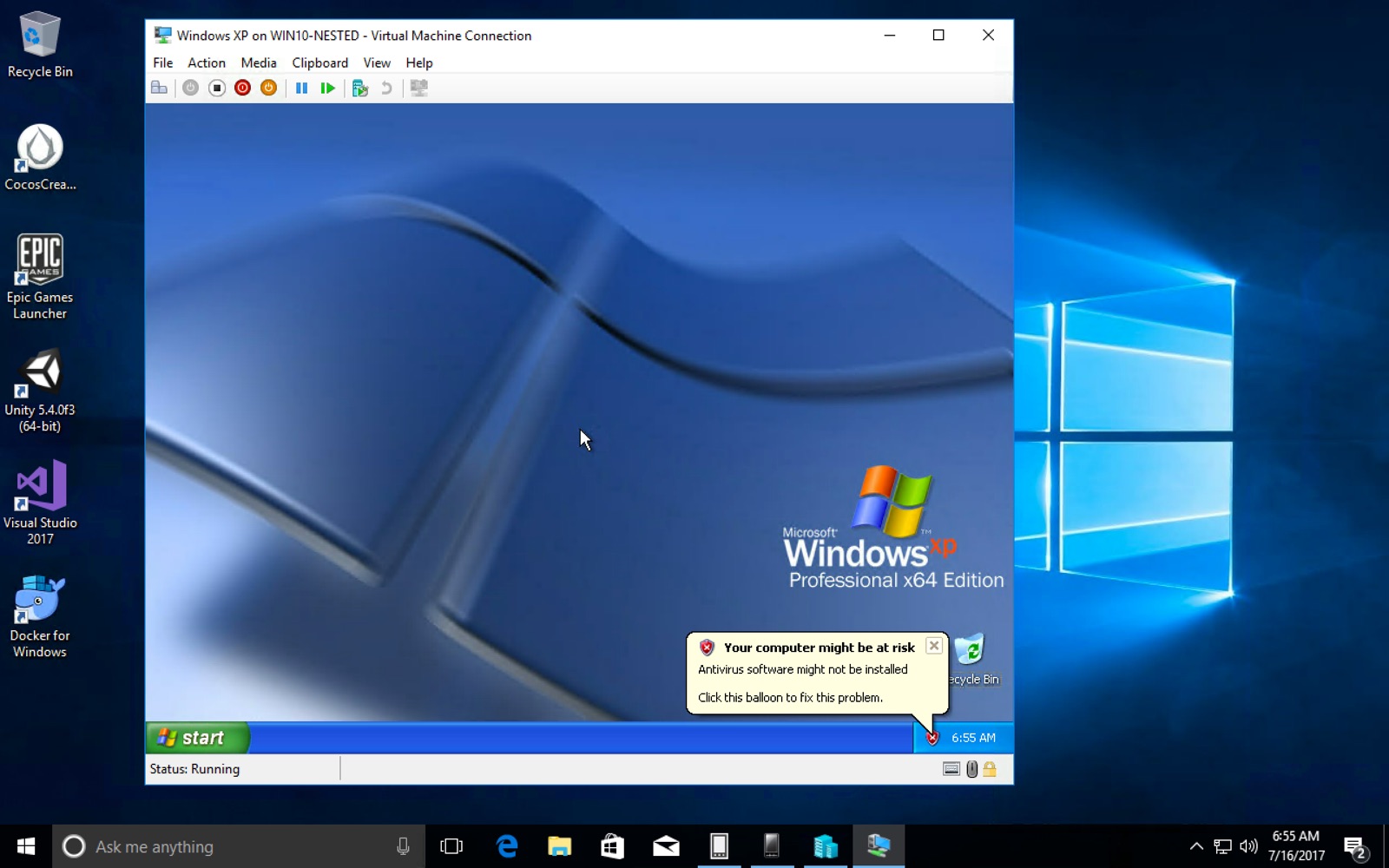Click the volume speaker tray icon

(1248, 846)
